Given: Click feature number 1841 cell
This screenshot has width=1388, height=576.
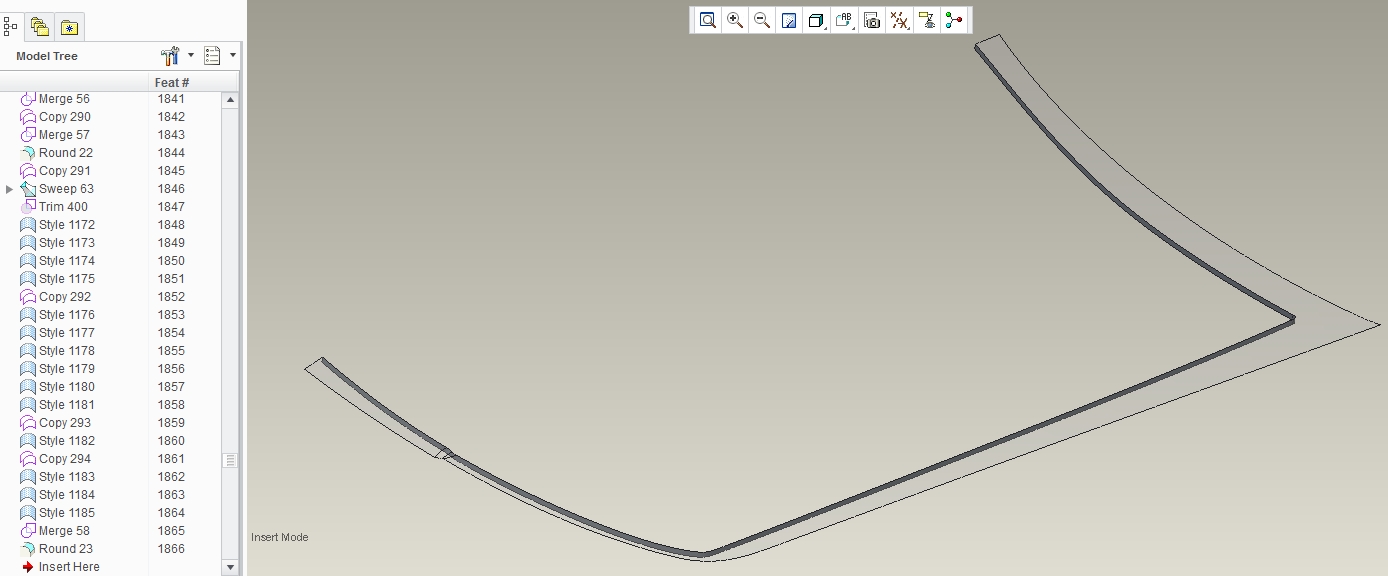Looking at the screenshot, I should (171, 99).
